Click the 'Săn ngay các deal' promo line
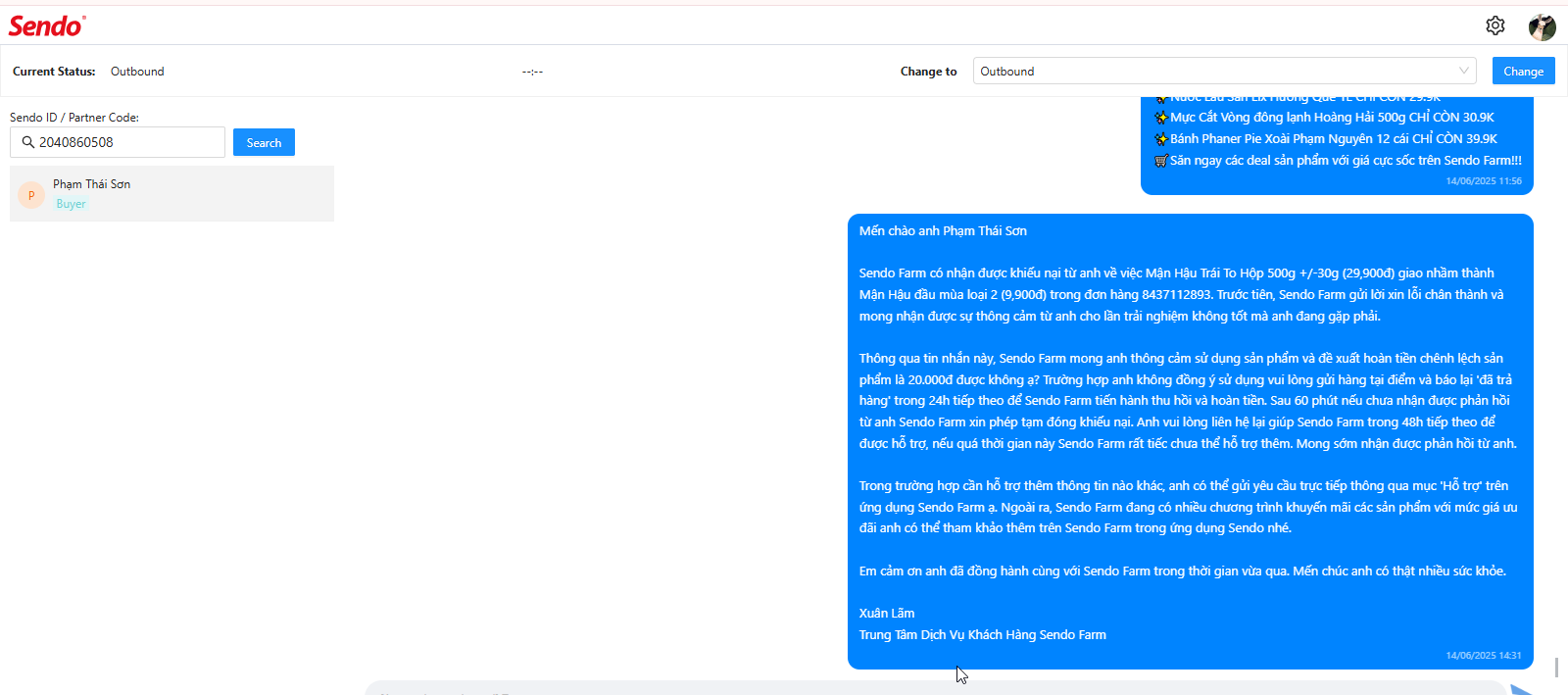 (1338, 161)
